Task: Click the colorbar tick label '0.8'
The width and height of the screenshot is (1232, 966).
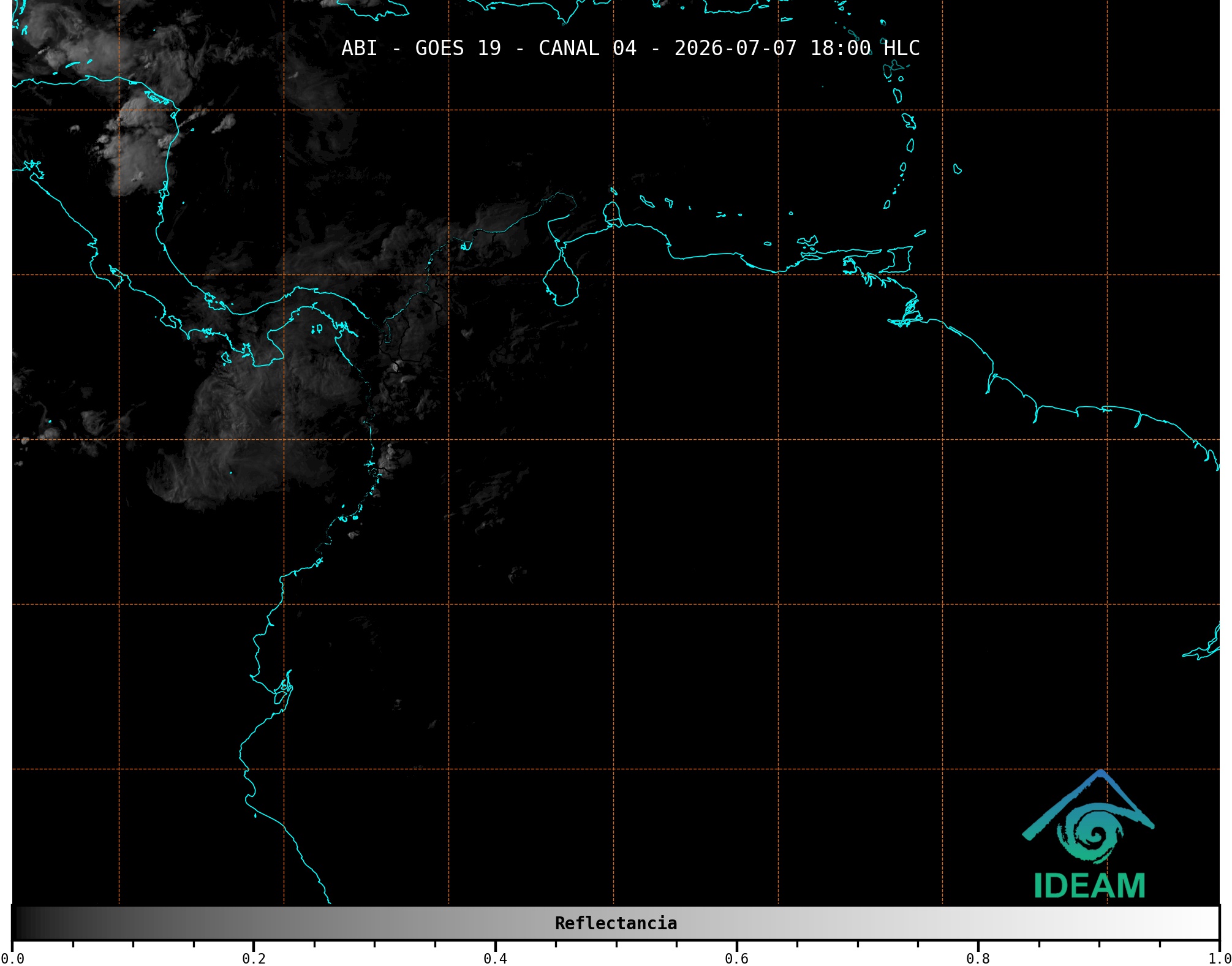Action: click(978, 958)
